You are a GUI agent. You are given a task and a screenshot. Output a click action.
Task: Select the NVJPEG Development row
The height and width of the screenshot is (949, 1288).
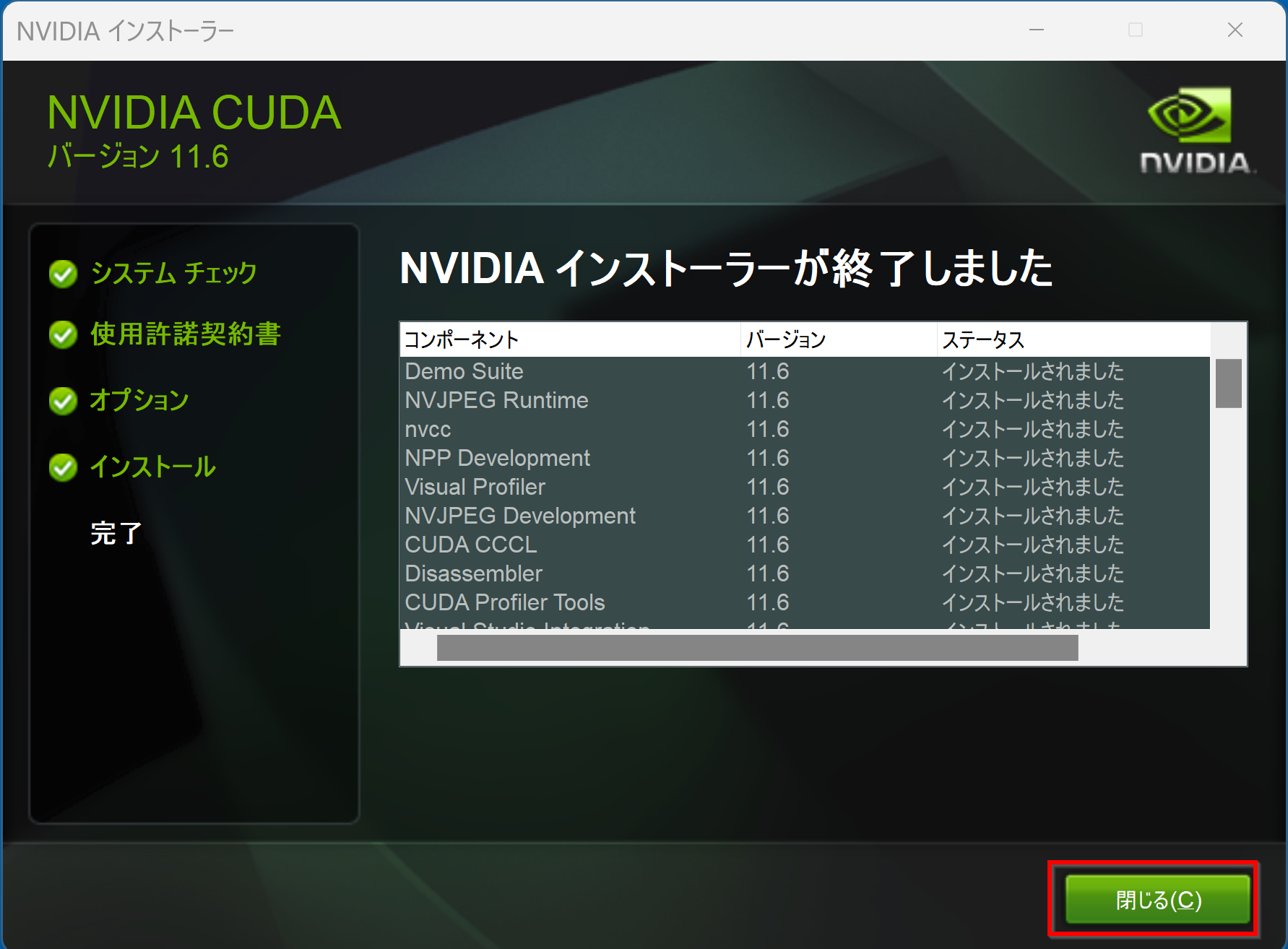[x=805, y=516]
